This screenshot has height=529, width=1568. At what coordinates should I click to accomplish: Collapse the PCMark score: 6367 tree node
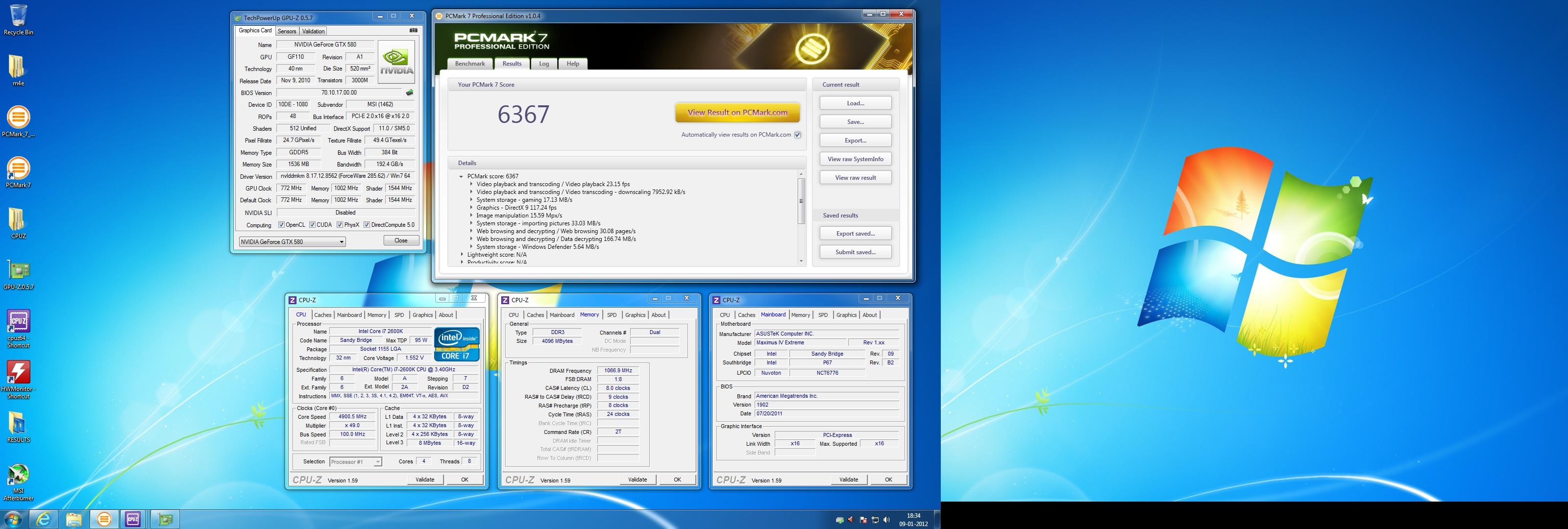(x=462, y=176)
